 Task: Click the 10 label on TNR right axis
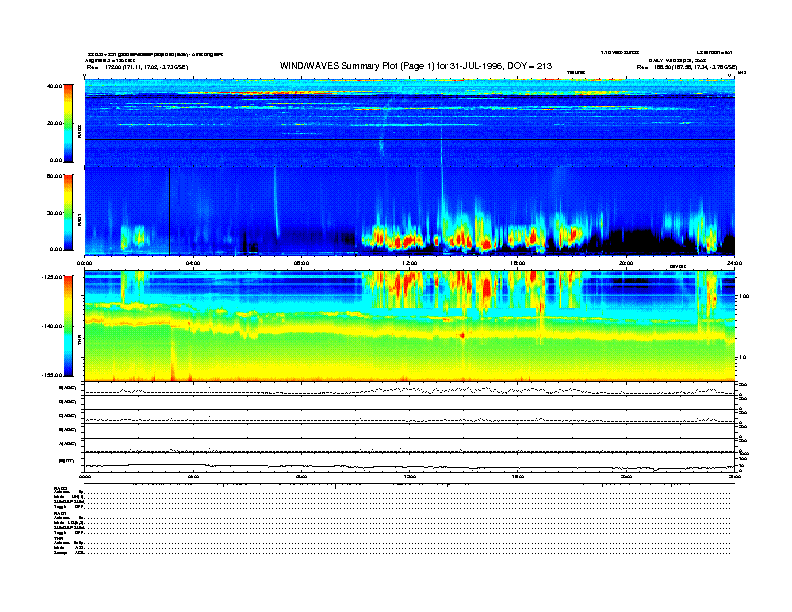coord(742,358)
